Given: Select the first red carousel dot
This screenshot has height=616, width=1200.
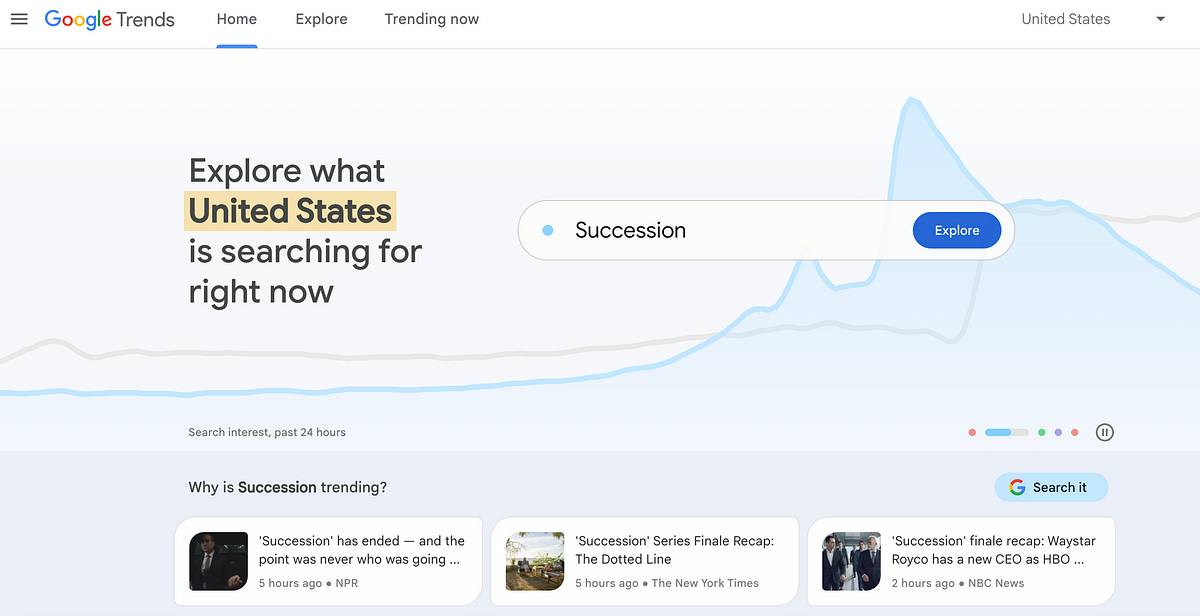Looking at the screenshot, I should click(972, 432).
